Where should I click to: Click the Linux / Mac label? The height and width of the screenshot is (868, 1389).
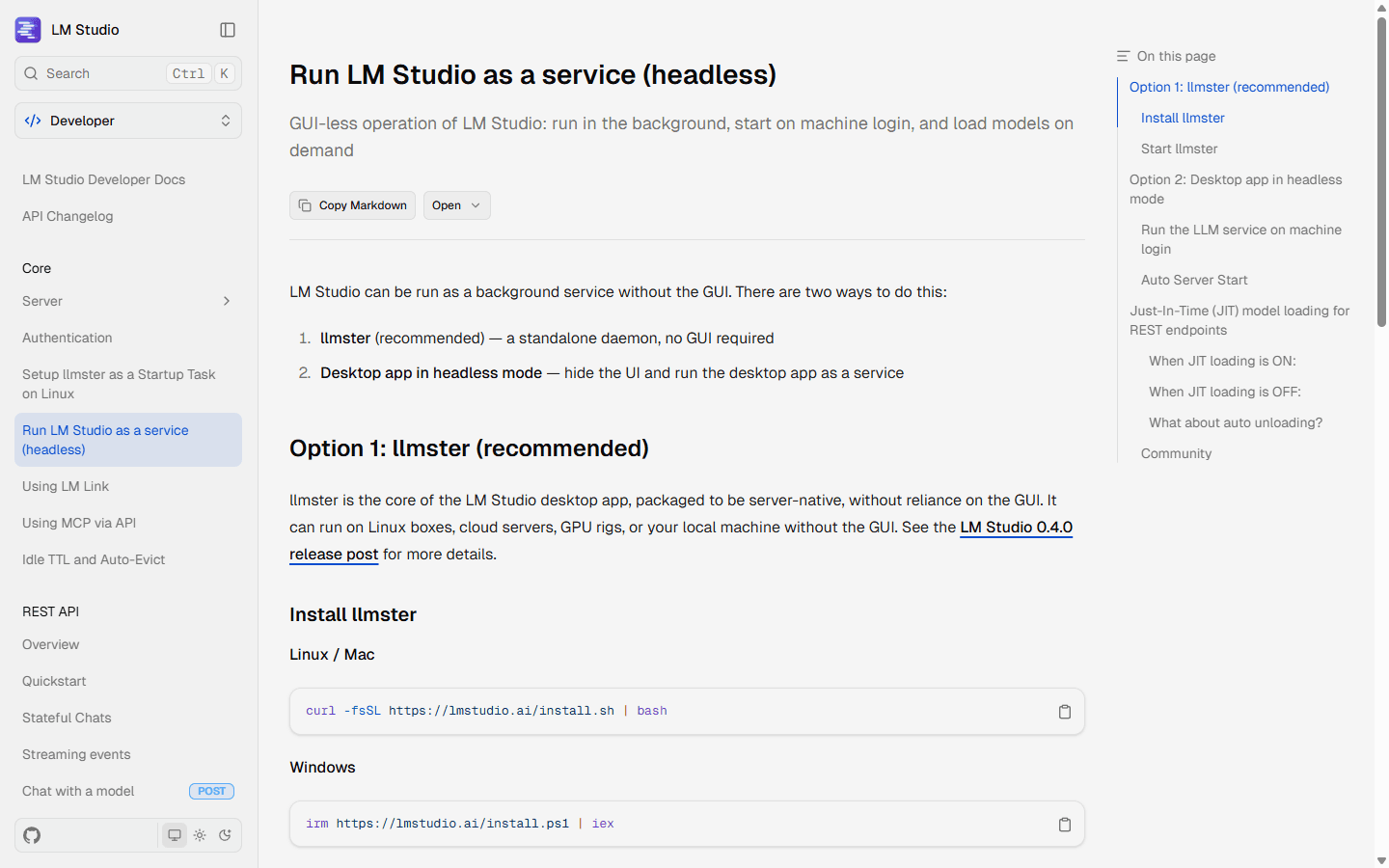(332, 655)
